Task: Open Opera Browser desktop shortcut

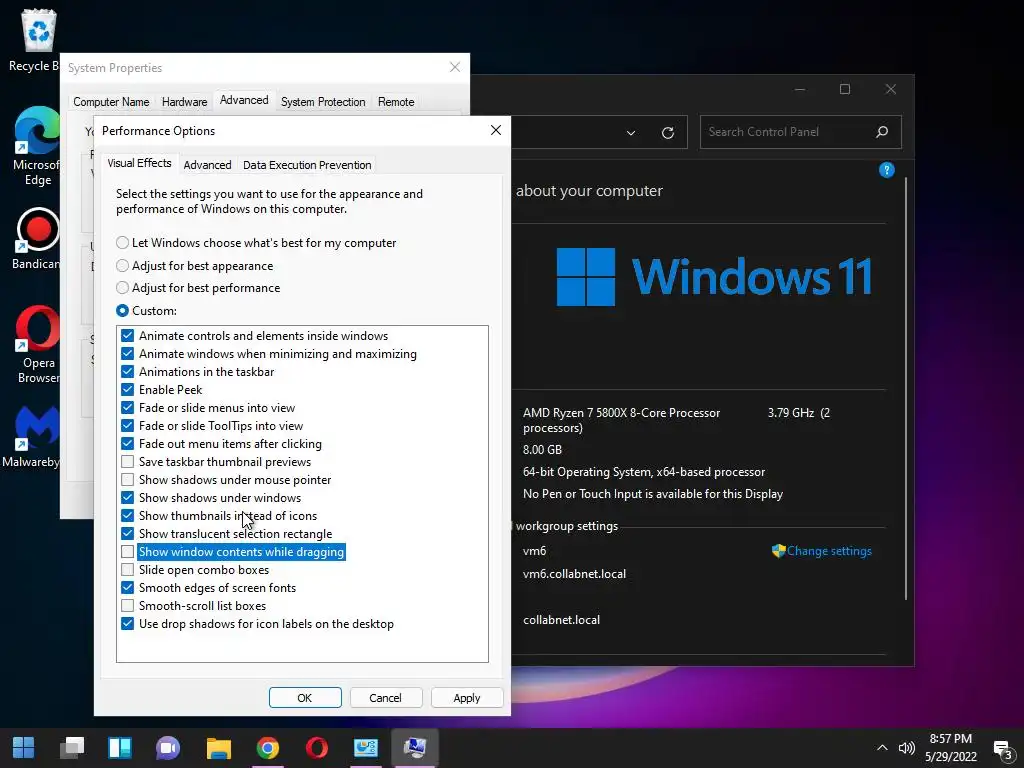Action: pyautogui.click(x=38, y=345)
